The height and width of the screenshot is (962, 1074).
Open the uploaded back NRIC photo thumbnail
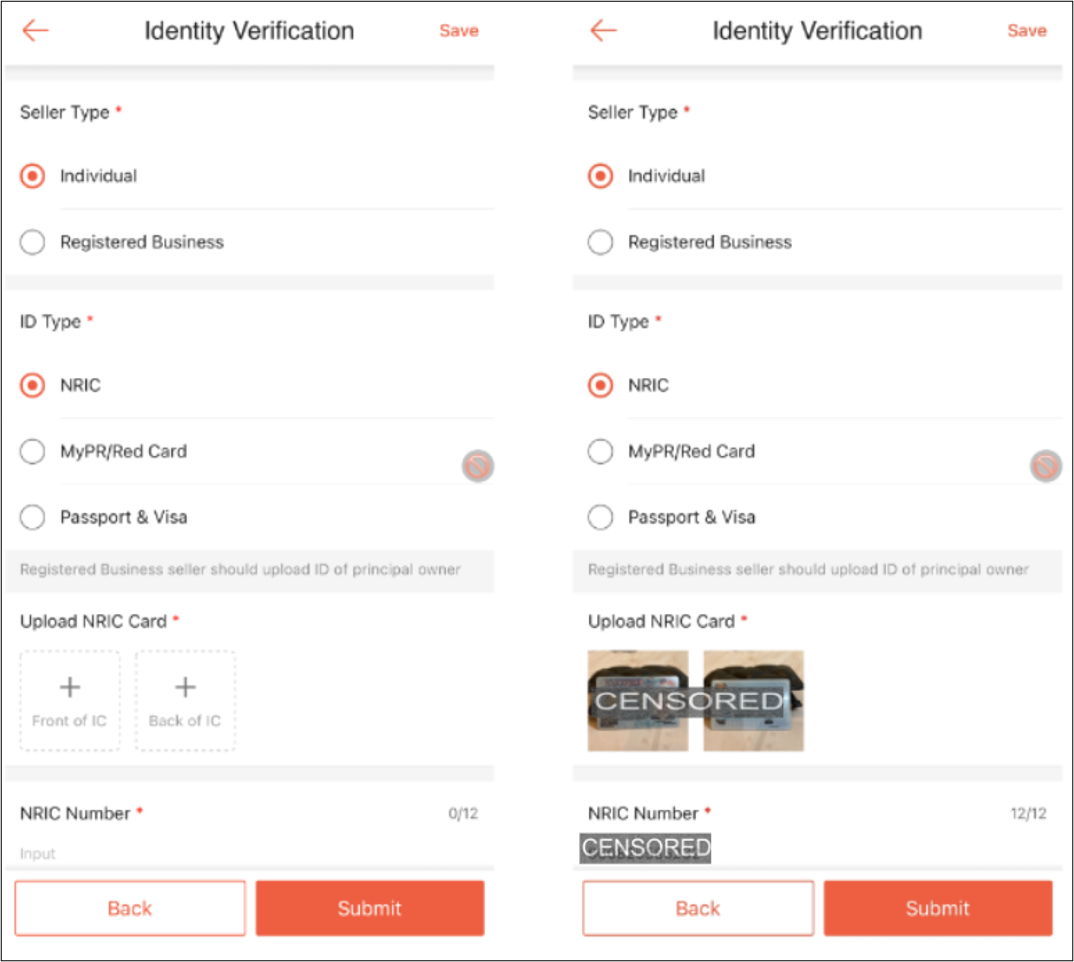point(752,700)
